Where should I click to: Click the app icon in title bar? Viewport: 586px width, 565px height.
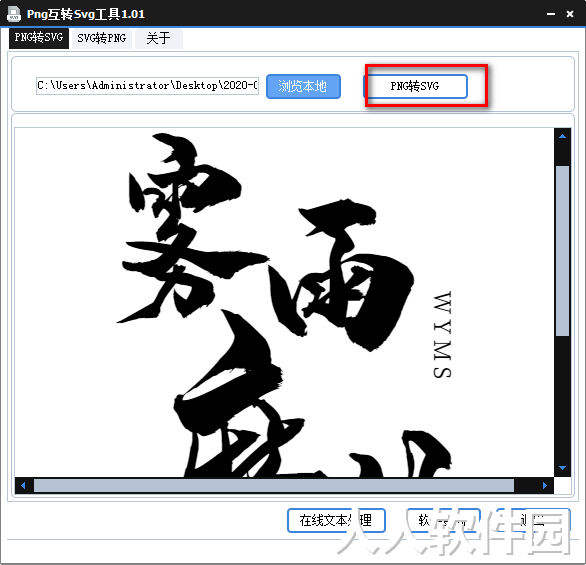click(14, 14)
